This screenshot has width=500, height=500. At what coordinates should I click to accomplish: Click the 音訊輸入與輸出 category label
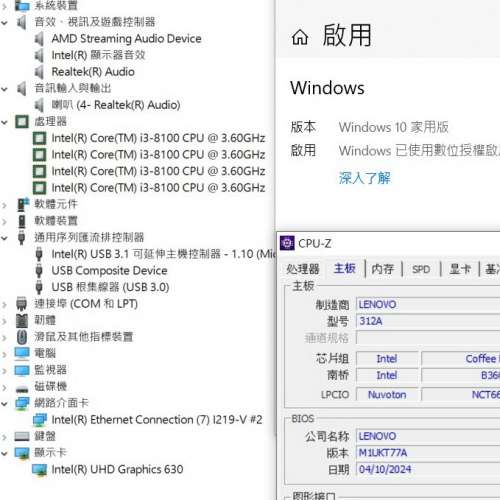(x=73, y=88)
